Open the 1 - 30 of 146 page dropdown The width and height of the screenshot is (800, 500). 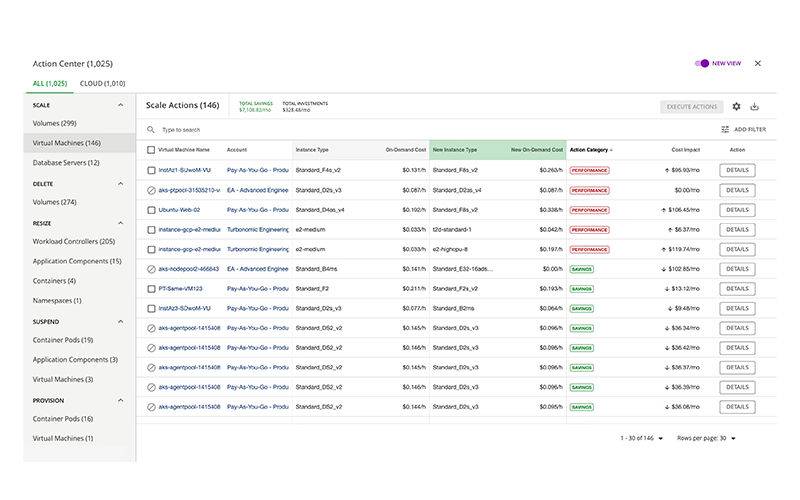pyautogui.click(x=660, y=438)
